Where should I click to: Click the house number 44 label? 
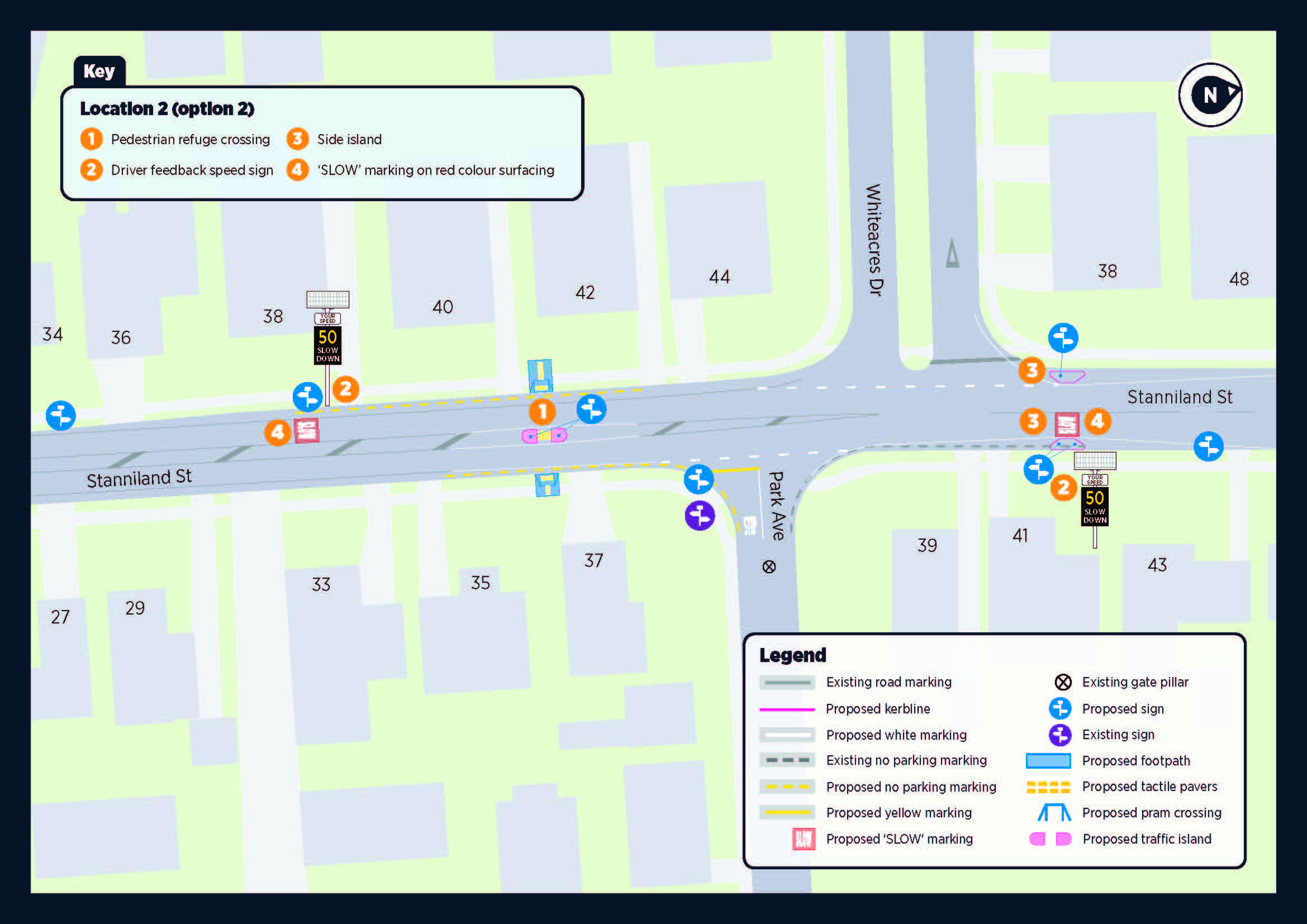click(x=720, y=277)
